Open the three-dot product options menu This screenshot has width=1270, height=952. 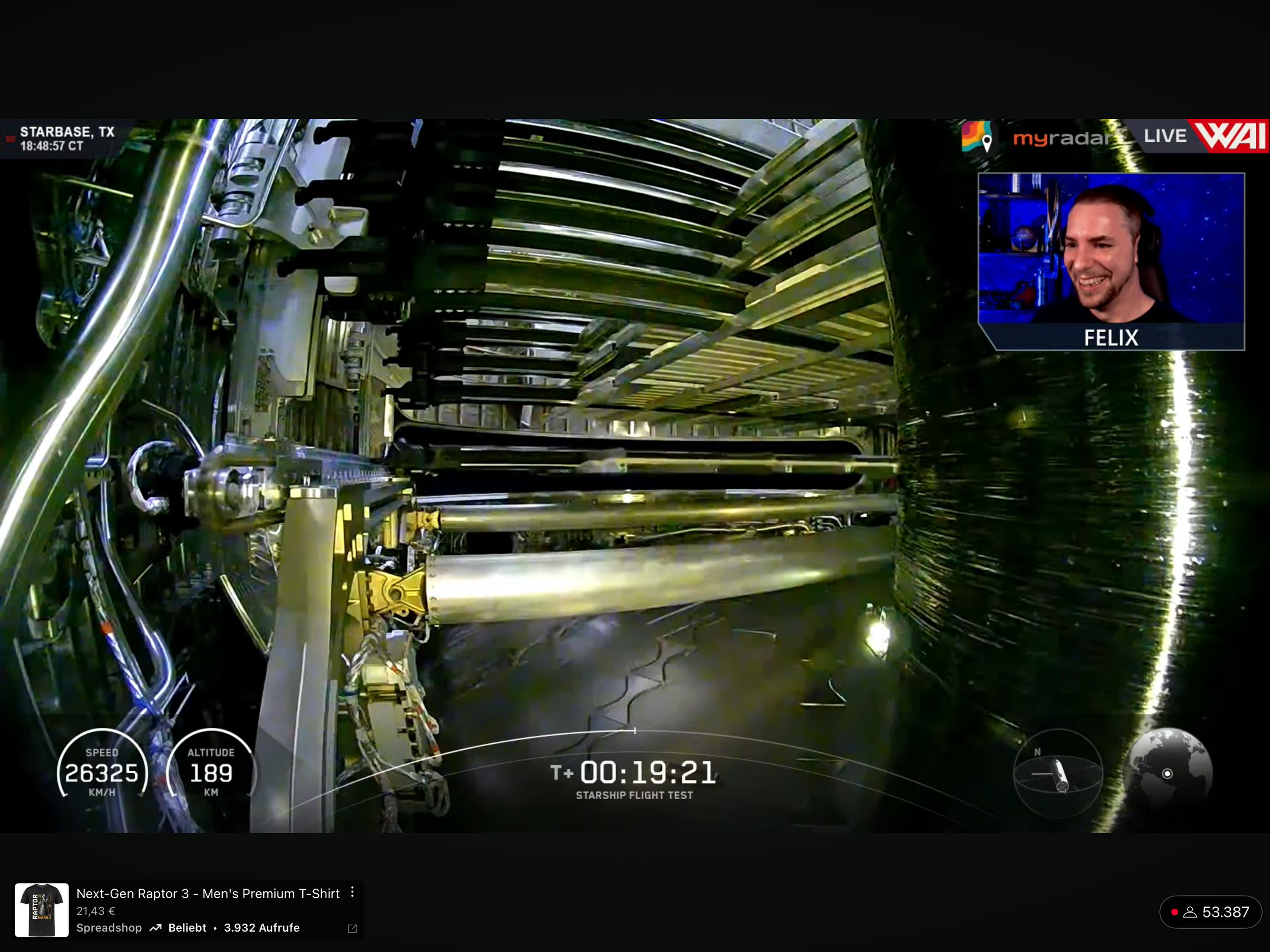tap(353, 892)
